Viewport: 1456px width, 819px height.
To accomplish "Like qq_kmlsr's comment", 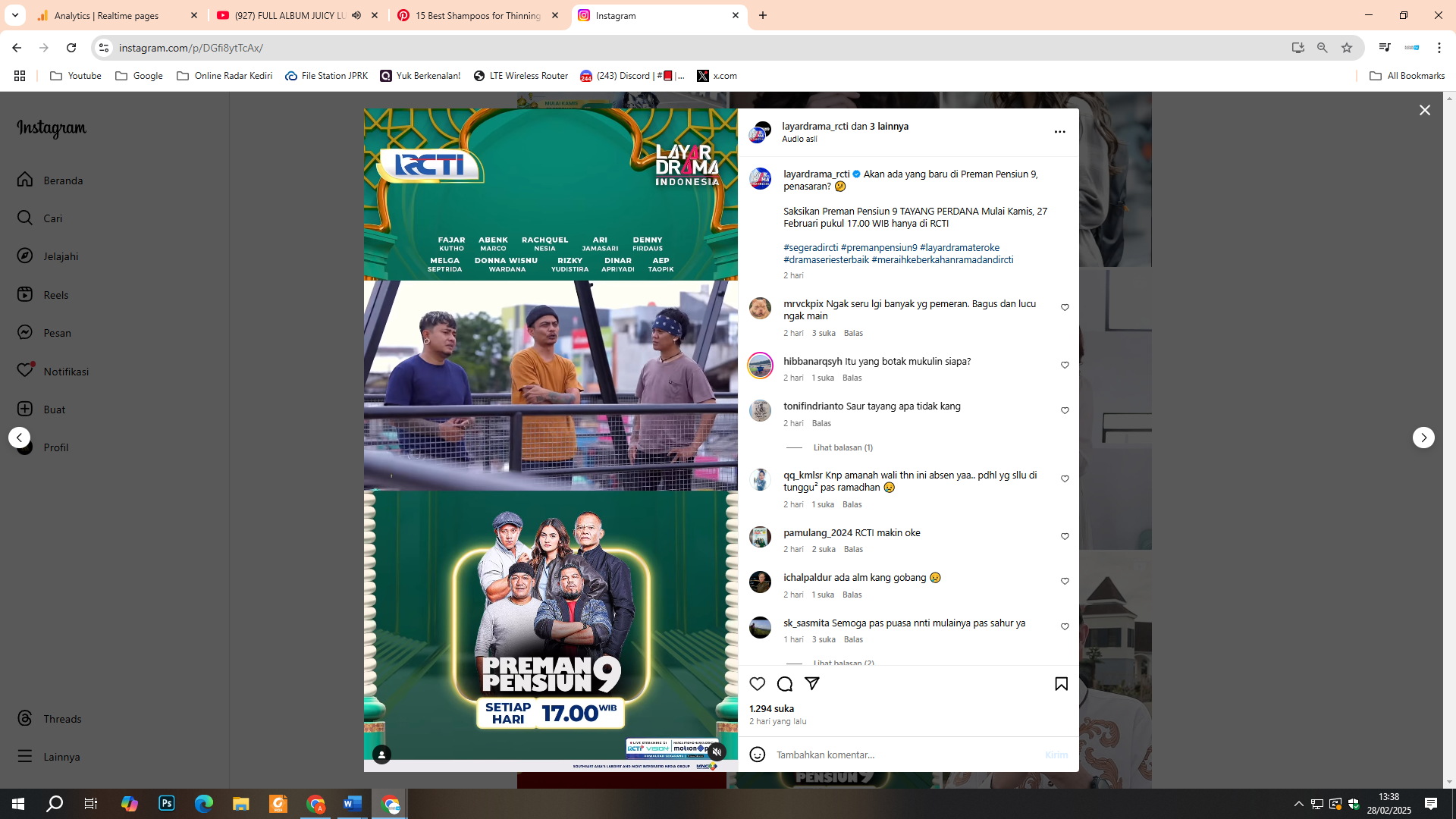I will tap(1065, 479).
